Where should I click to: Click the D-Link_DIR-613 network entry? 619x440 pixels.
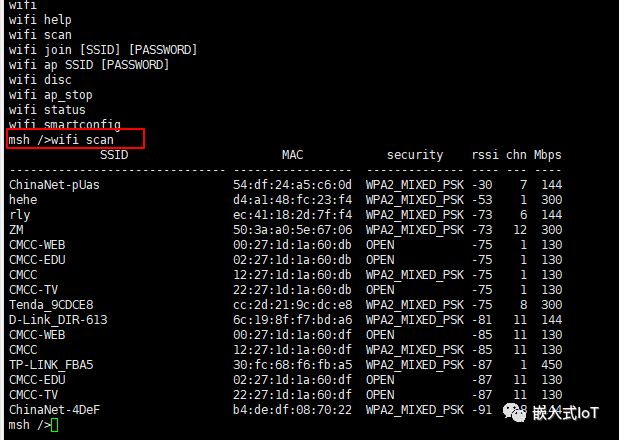coord(58,320)
